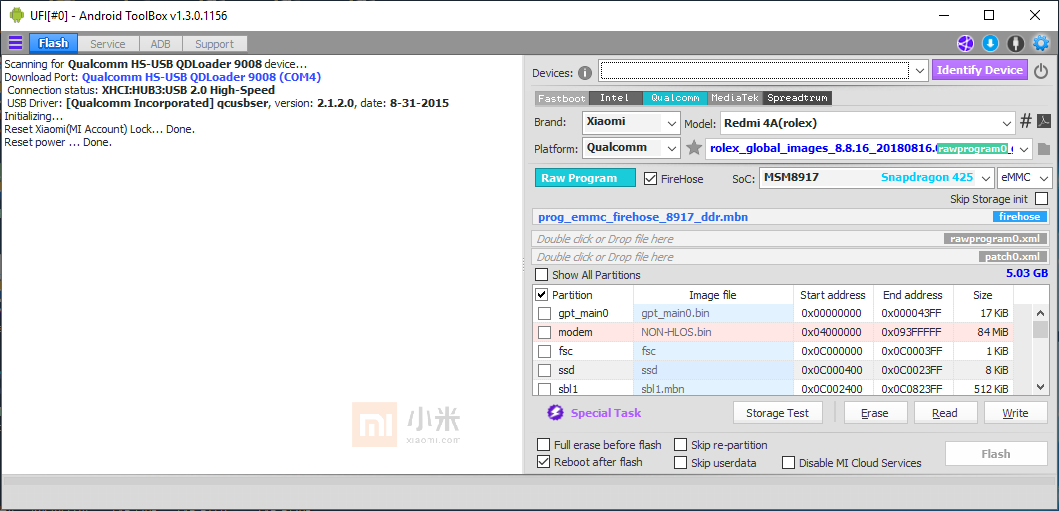1059x511 pixels.
Task: Check the modem partition checkbox
Action: pos(544,332)
